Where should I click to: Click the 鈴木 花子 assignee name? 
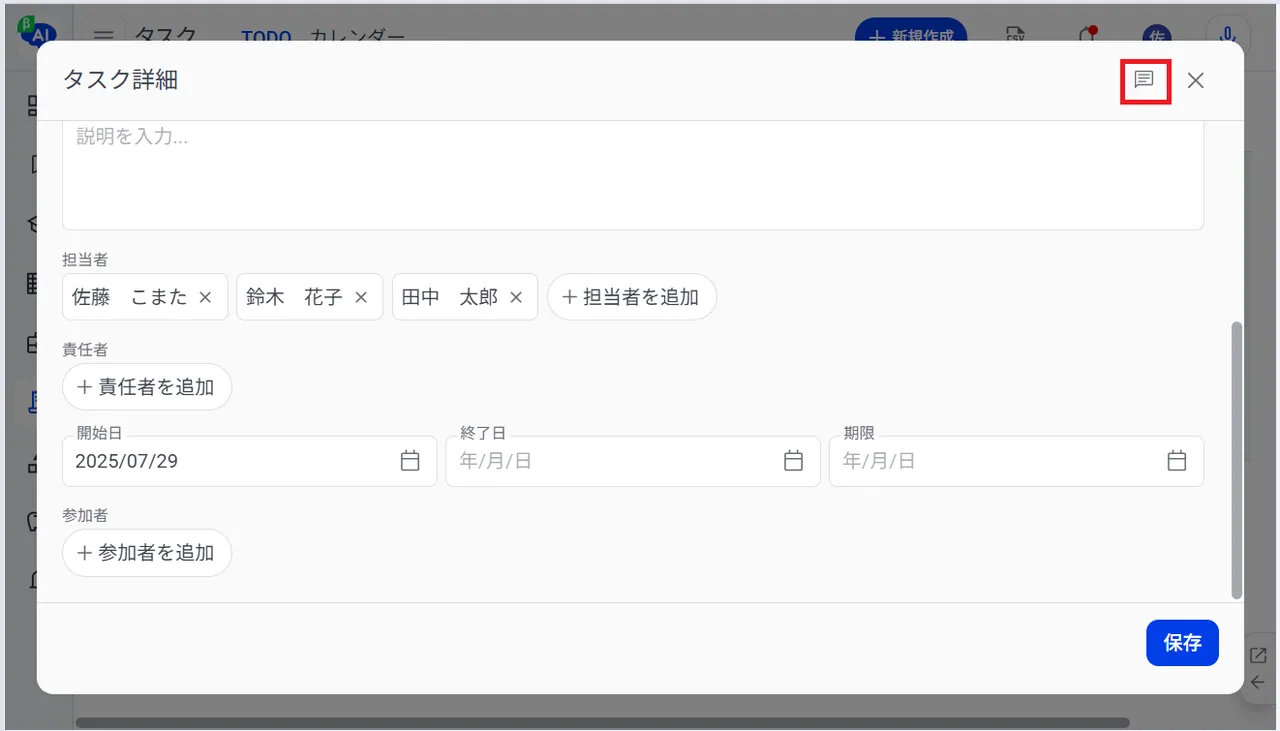295,297
